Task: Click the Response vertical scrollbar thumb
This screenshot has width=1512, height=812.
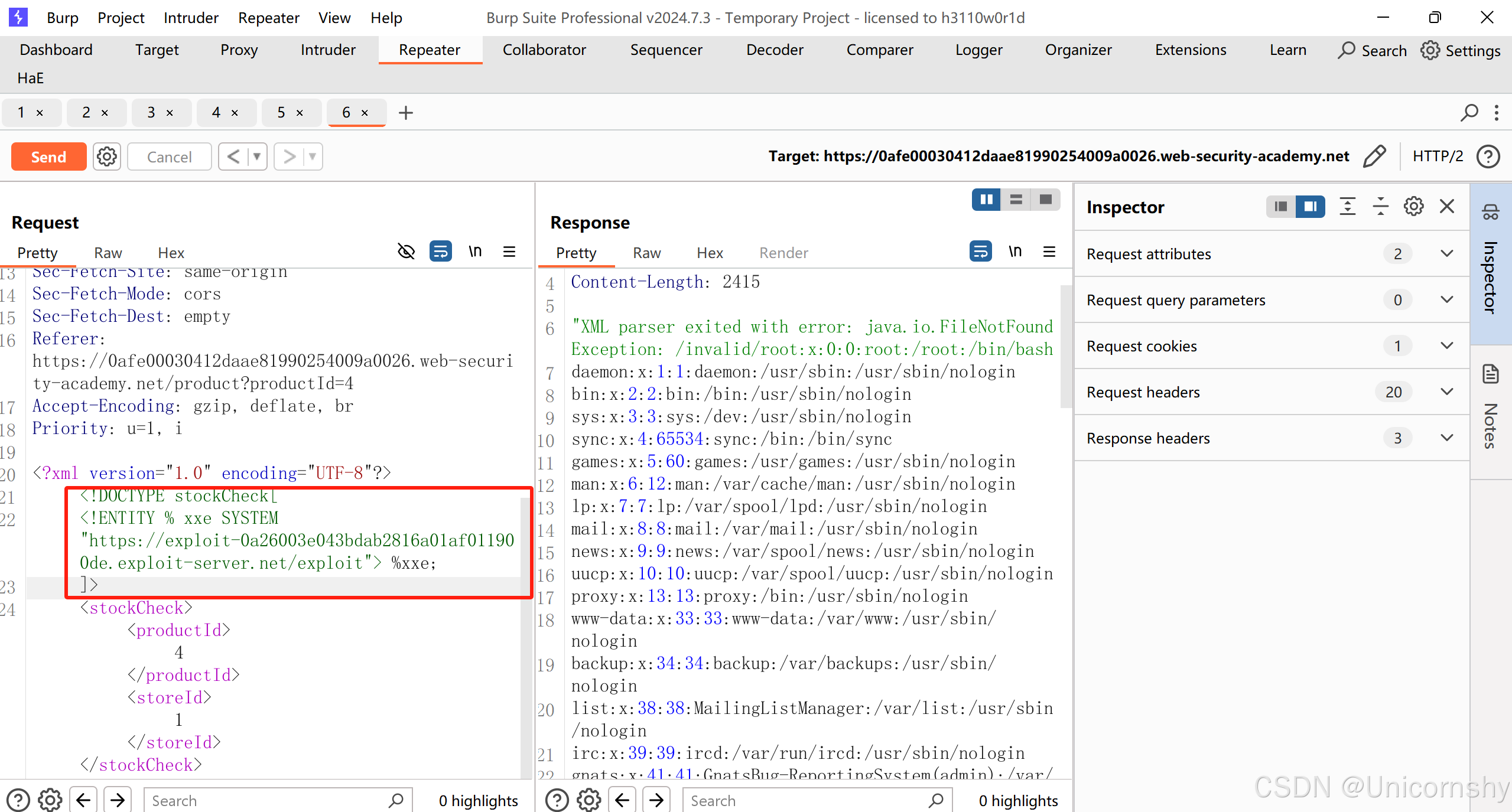Action: pyautogui.click(x=1065, y=347)
